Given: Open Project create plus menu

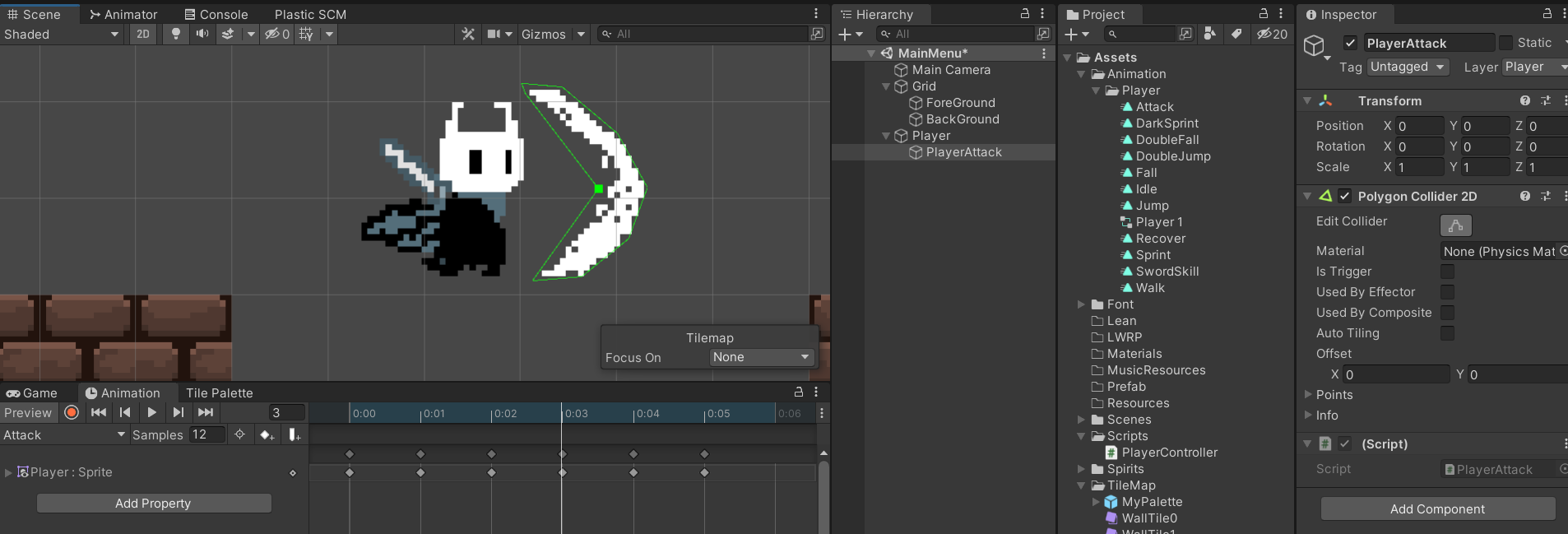Looking at the screenshot, I should click(1076, 34).
